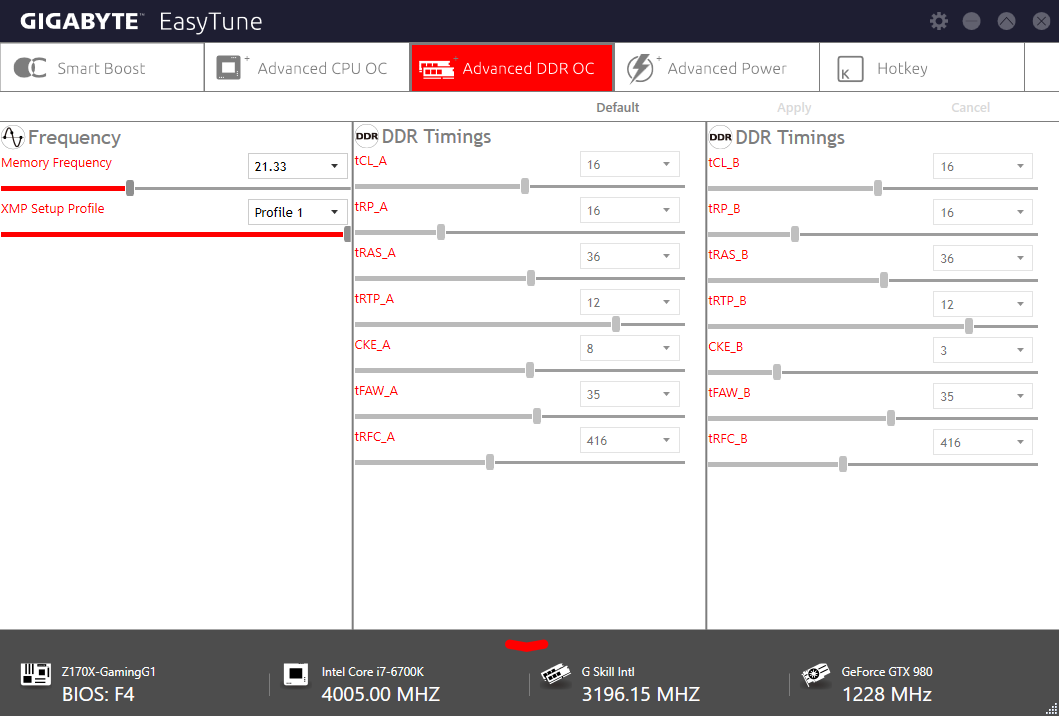Click the Hotkey K icon
This screenshot has height=716, width=1059.
[x=850, y=69]
